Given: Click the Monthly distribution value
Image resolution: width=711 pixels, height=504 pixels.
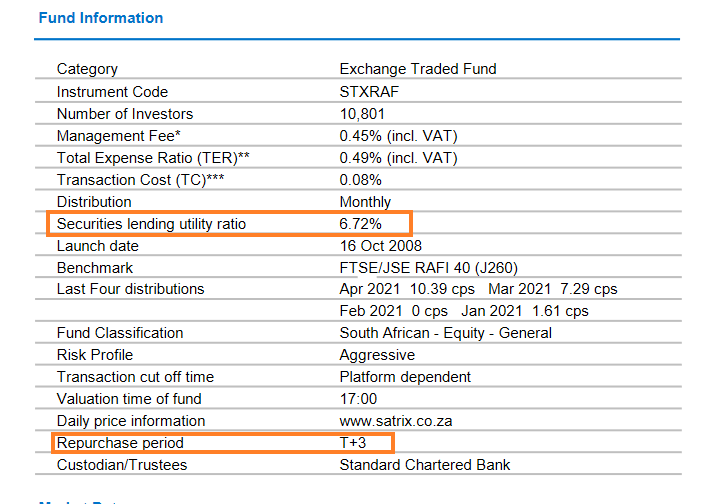Looking at the screenshot, I should 365,202.
